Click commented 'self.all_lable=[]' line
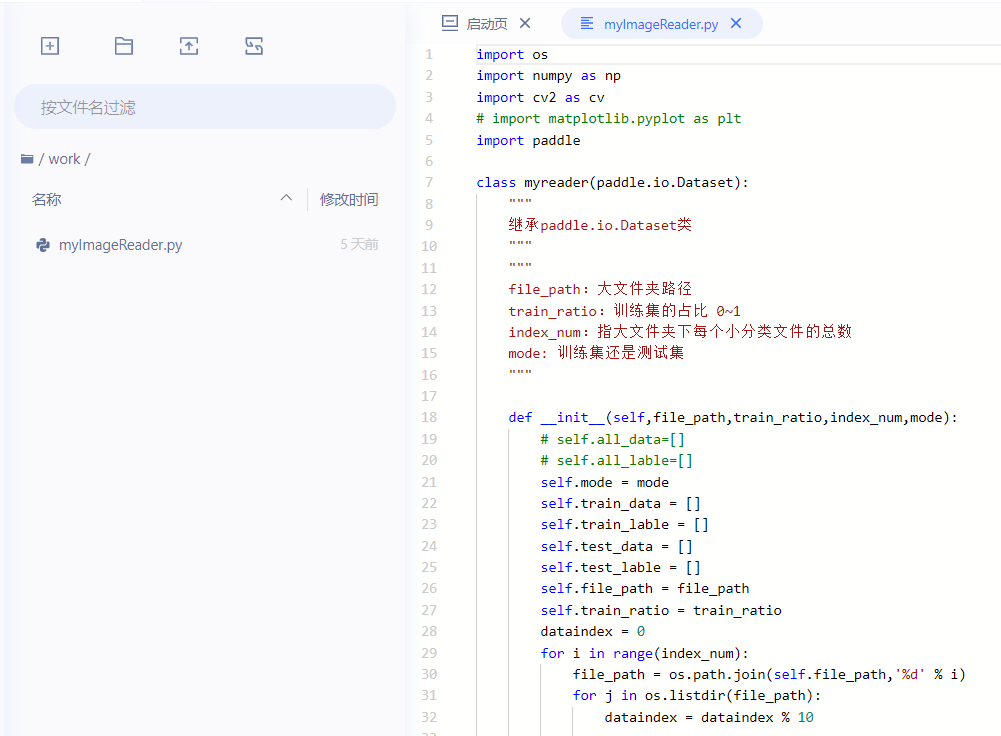 (x=616, y=460)
